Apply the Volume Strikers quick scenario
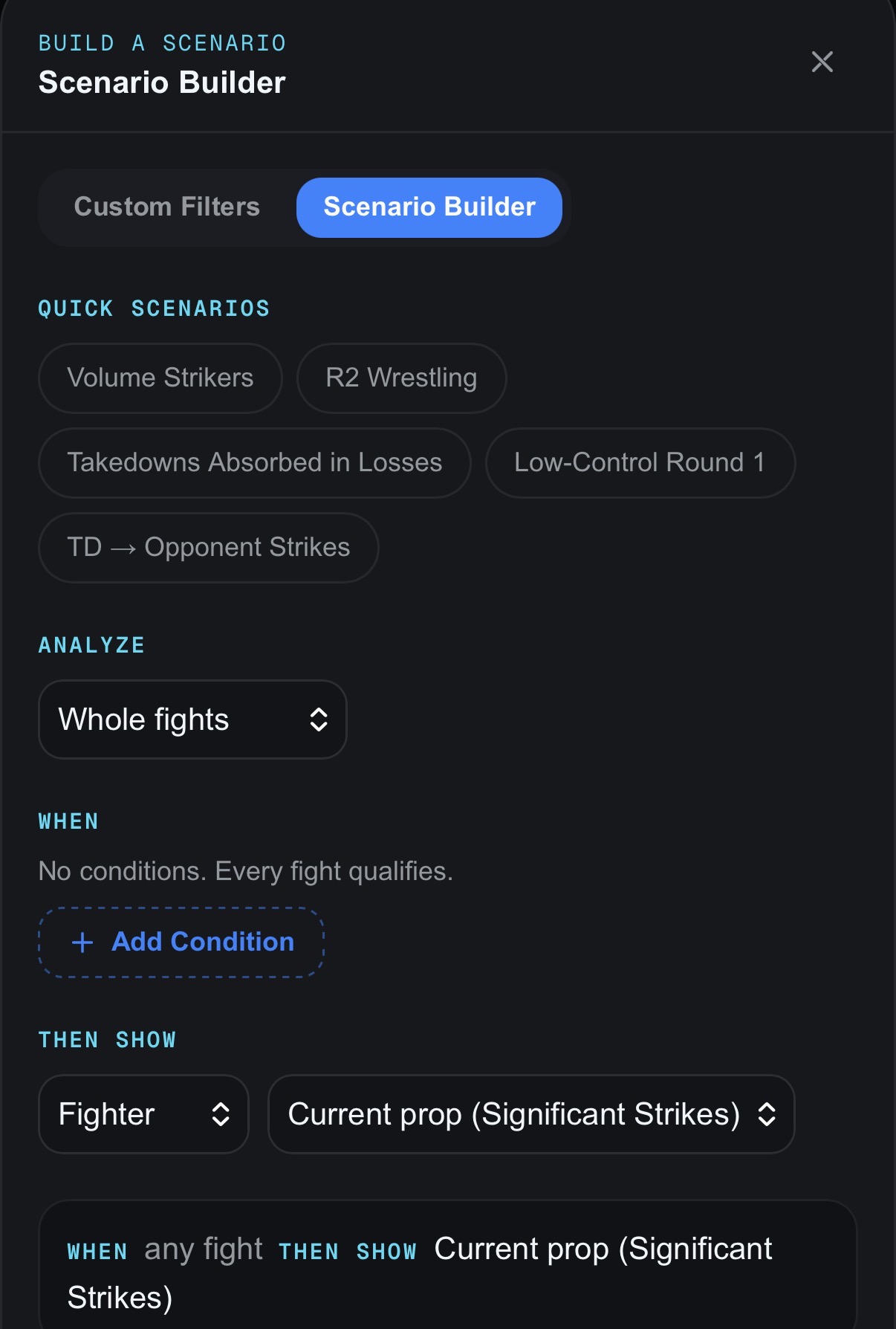This screenshot has width=896, height=1329. (x=160, y=378)
